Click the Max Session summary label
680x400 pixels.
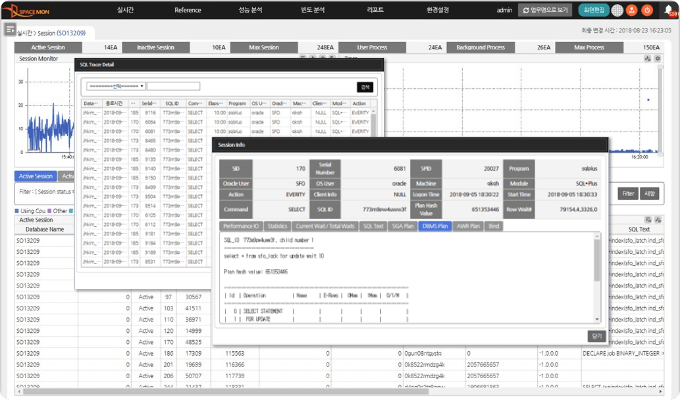coord(264,47)
